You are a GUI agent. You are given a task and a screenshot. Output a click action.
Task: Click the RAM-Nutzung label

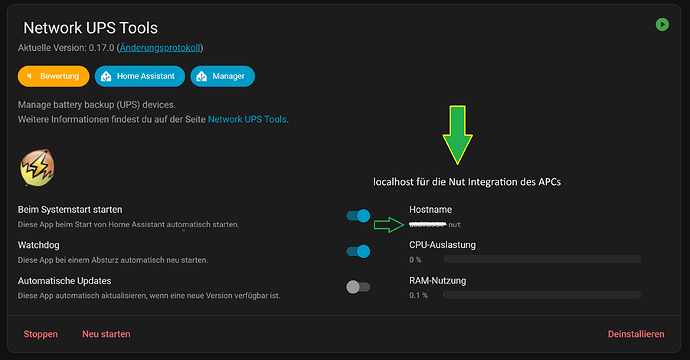(x=437, y=280)
